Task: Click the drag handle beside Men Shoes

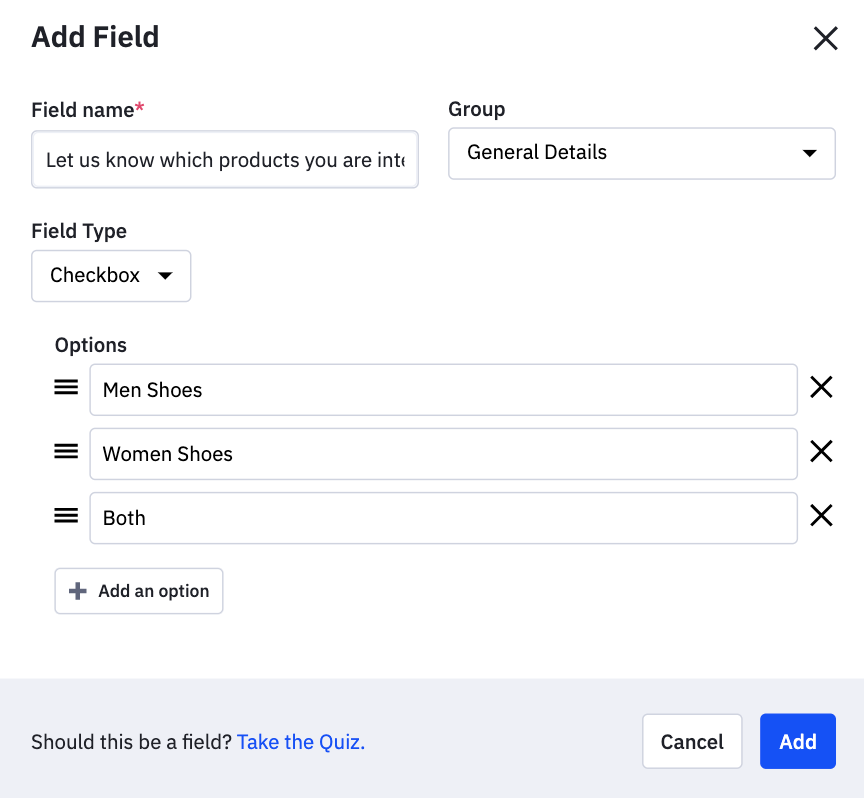Action: pos(65,387)
